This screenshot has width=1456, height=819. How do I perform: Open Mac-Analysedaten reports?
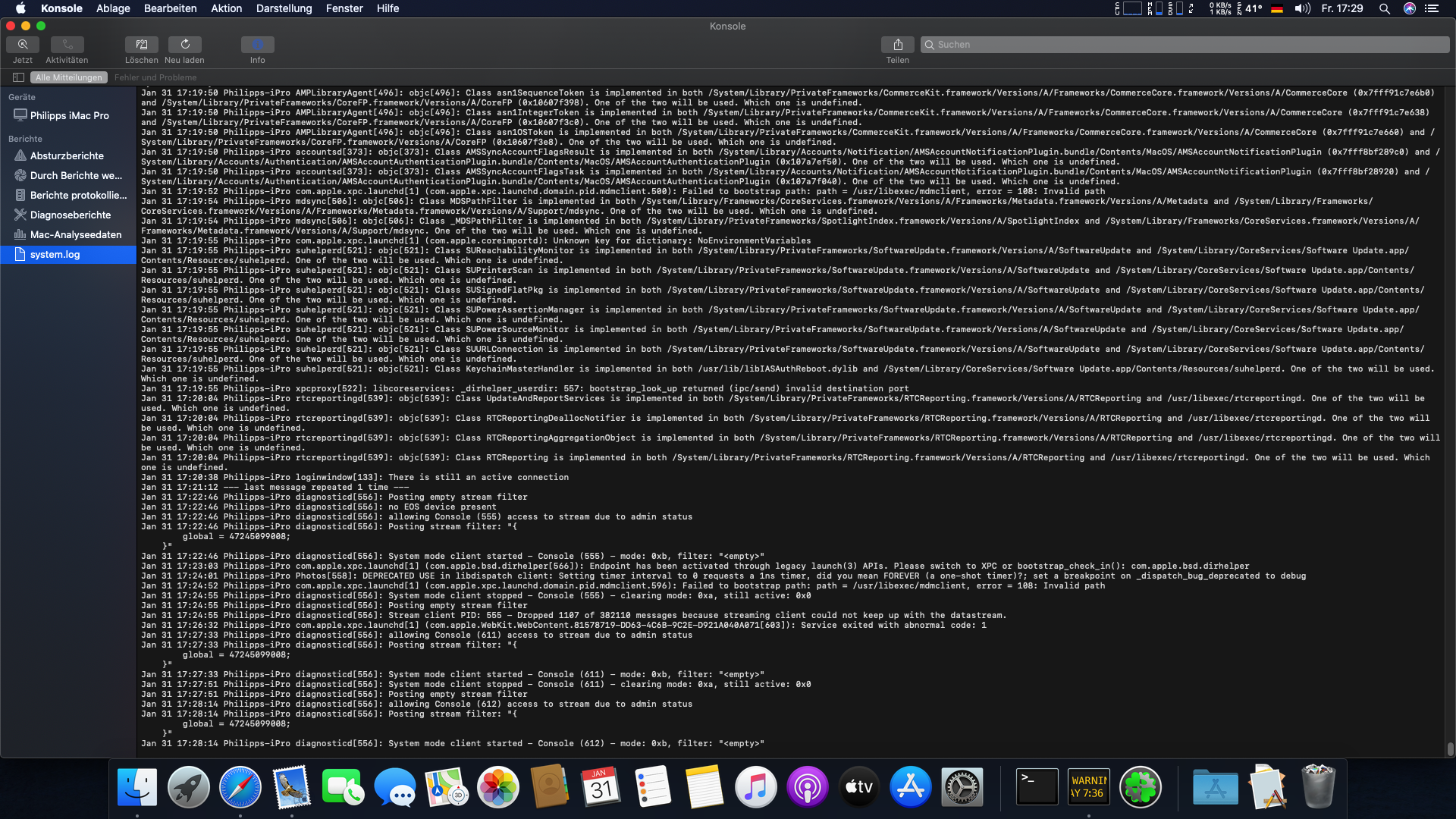[x=75, y=234]
